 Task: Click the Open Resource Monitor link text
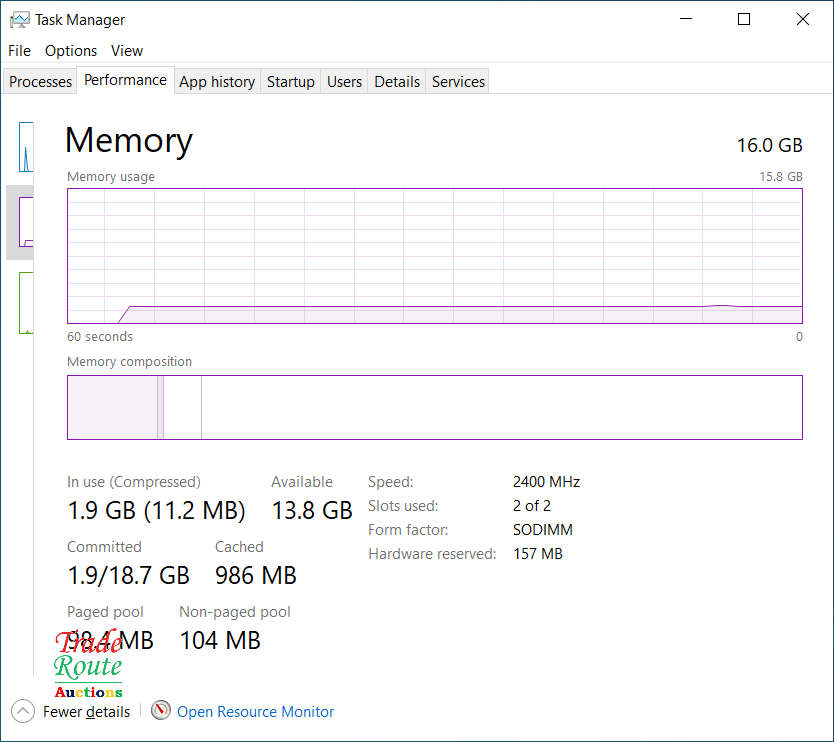pos(255,712)
